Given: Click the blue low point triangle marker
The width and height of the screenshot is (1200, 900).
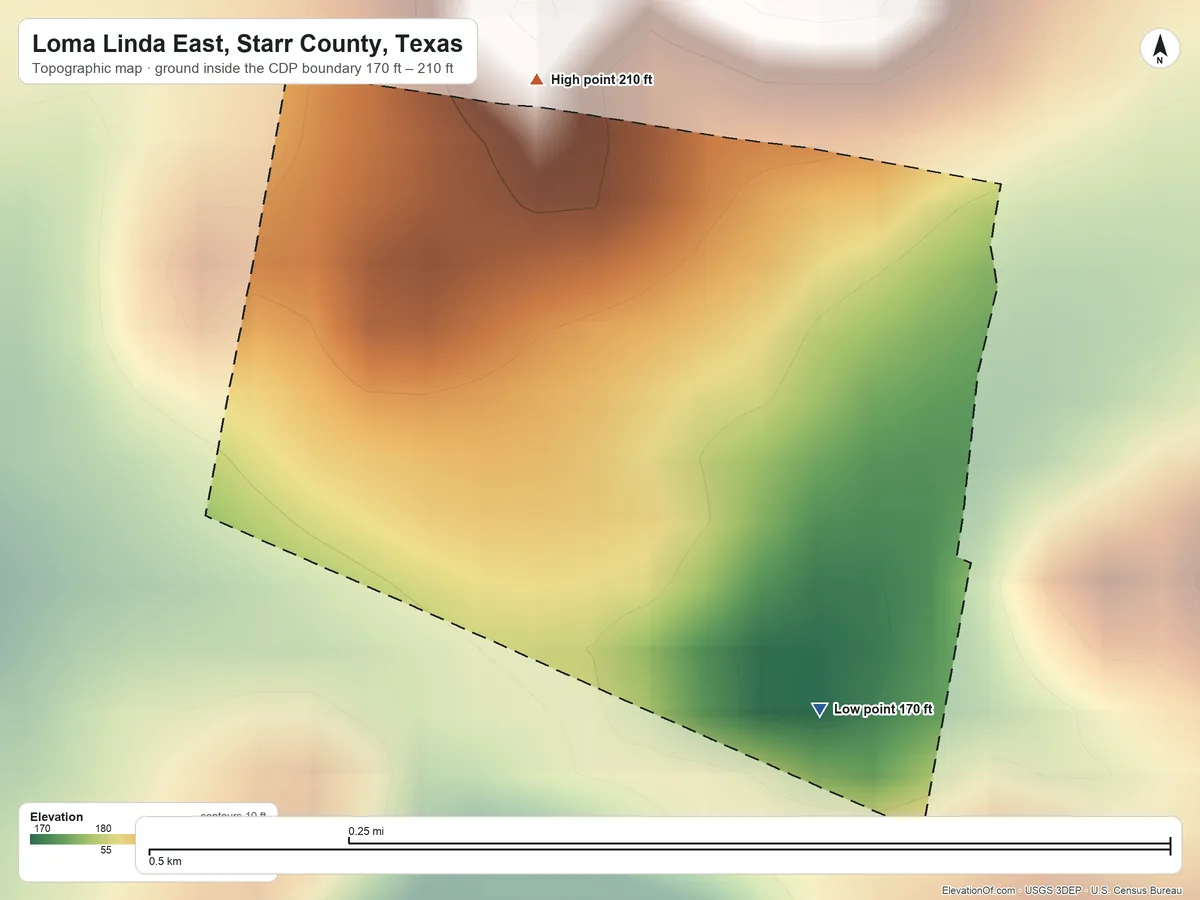Looking at the screenshot, I should (x=819, y=710).
